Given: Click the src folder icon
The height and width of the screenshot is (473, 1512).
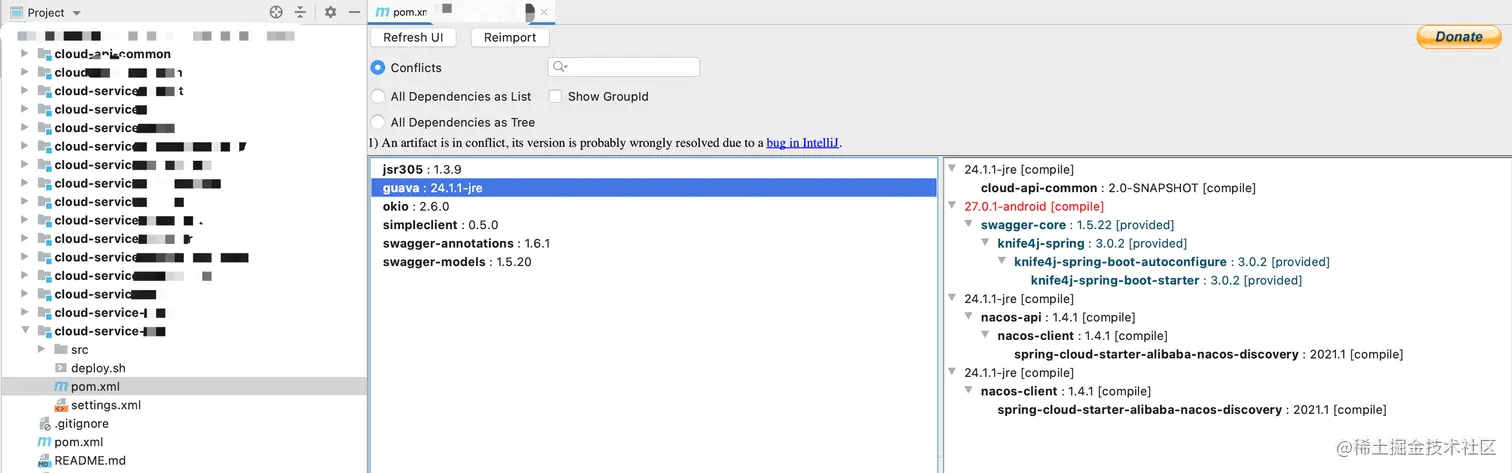Looking at the screenshot, I should tap(60, 349).
